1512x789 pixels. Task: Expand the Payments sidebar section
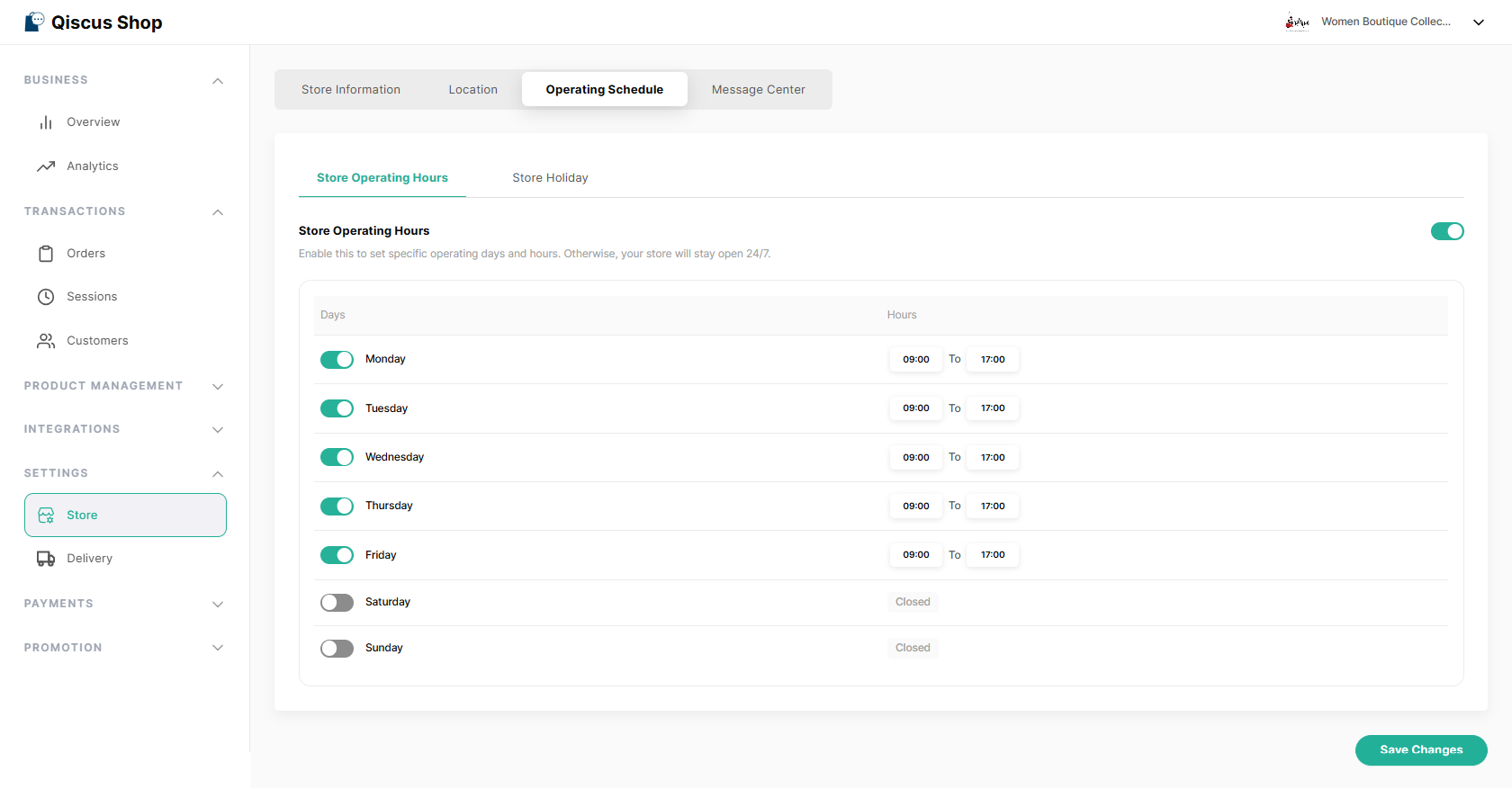pyautogui.click(x=217, y=605)
